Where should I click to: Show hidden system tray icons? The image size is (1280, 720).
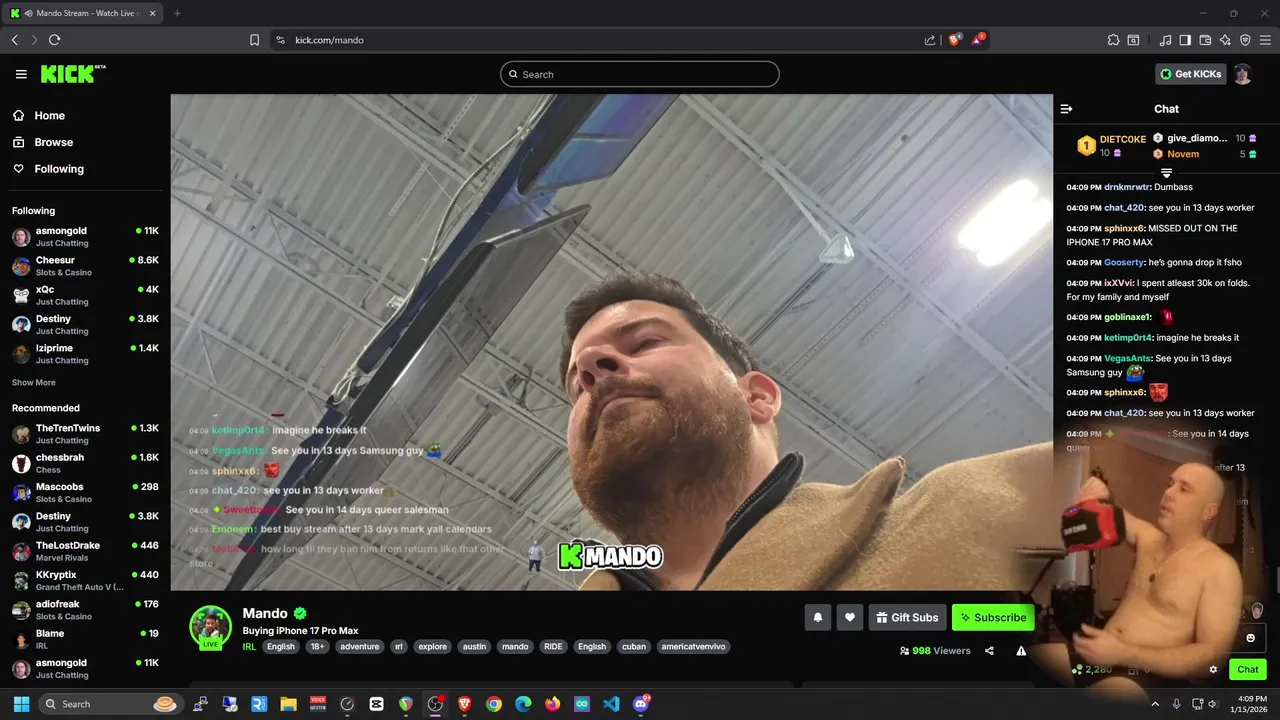(1155, 704)
